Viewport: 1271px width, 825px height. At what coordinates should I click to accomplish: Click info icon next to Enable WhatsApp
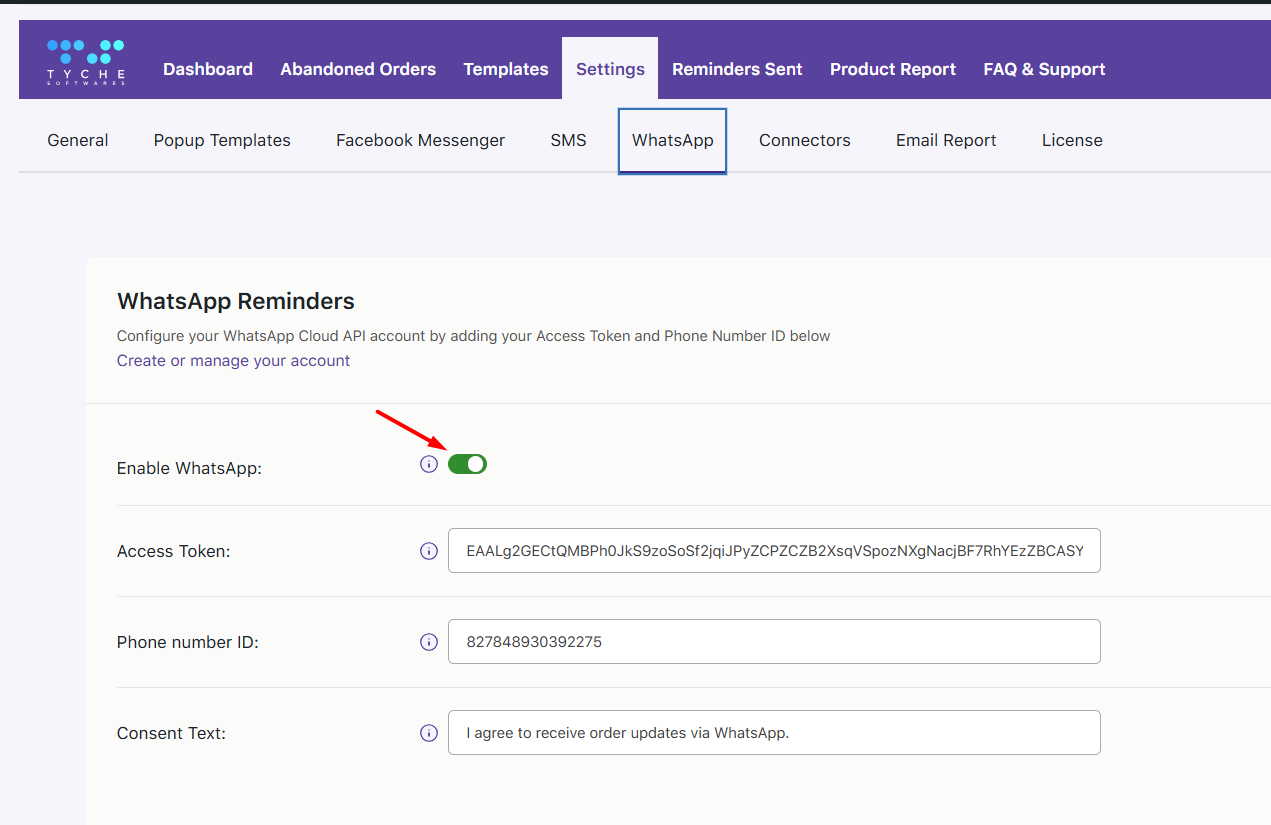coord(429,464)
